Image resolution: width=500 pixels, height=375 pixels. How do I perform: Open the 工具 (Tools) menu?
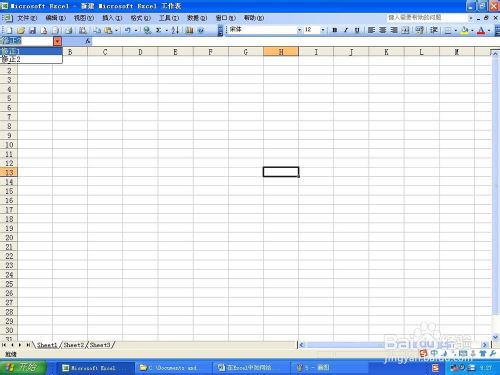(x=169, y=18)
